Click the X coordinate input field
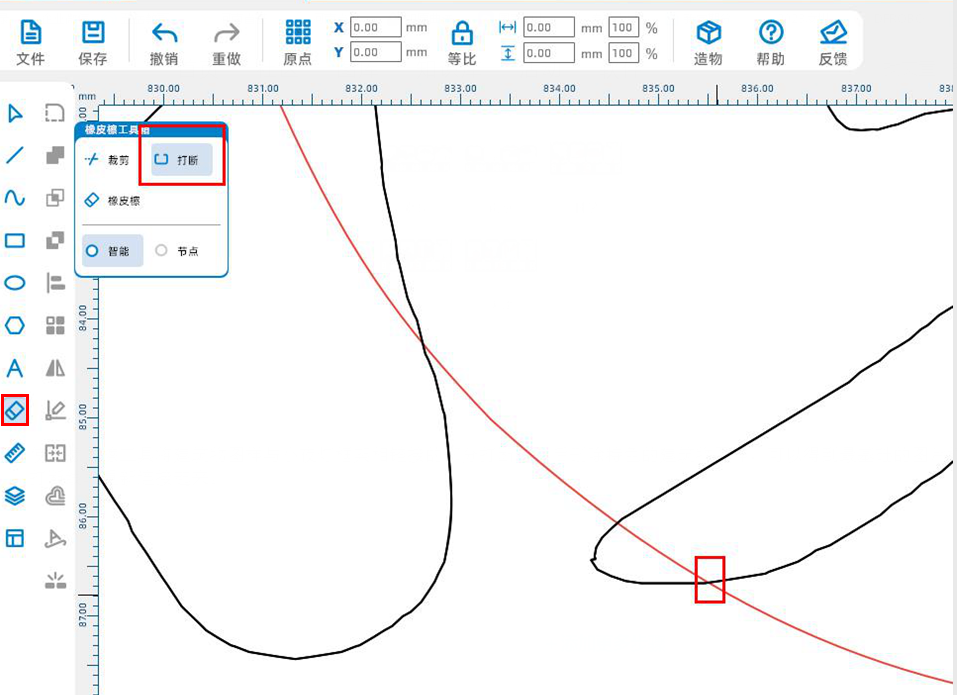957x695 pixels. click(375, 28)
